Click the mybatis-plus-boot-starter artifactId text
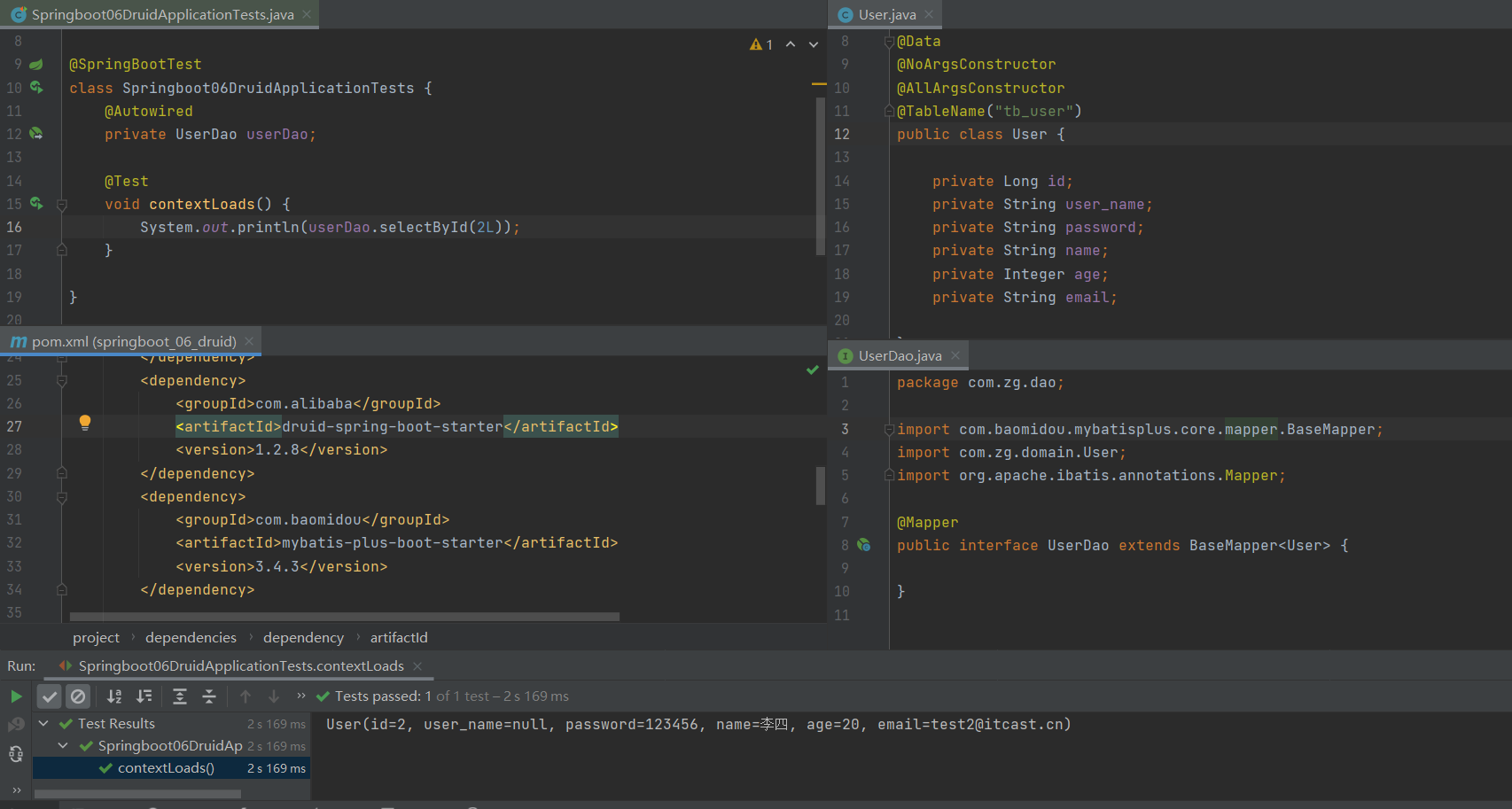The image size is (1512, 809). pyautogui.click(x=393, y=542)
